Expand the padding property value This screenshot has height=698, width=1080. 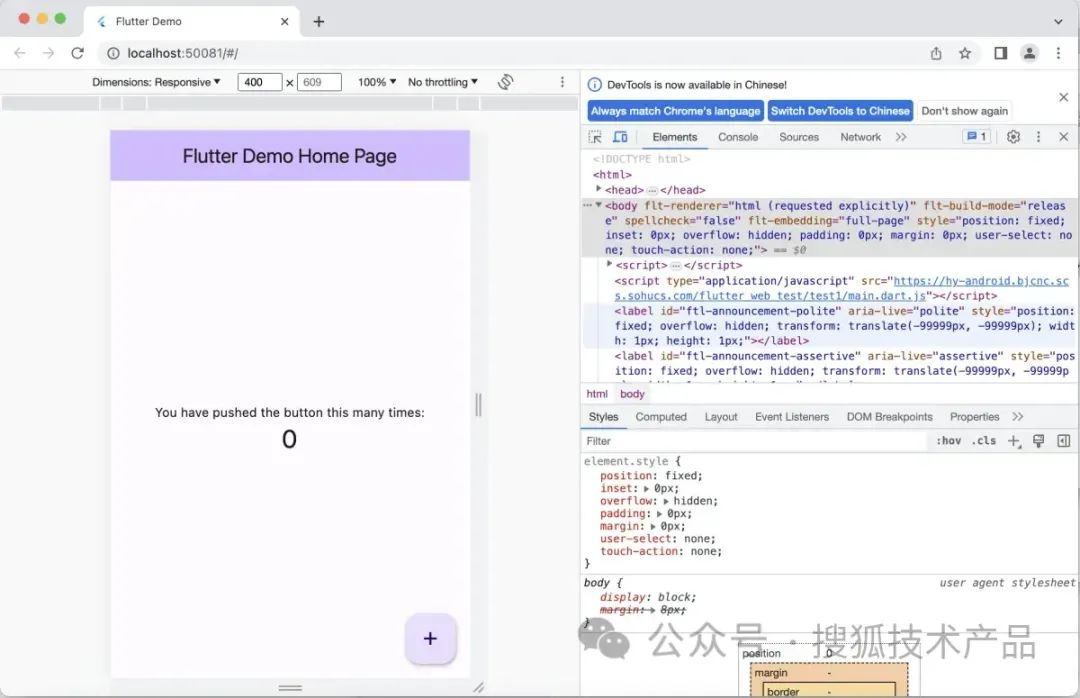[x=659, y=514]
